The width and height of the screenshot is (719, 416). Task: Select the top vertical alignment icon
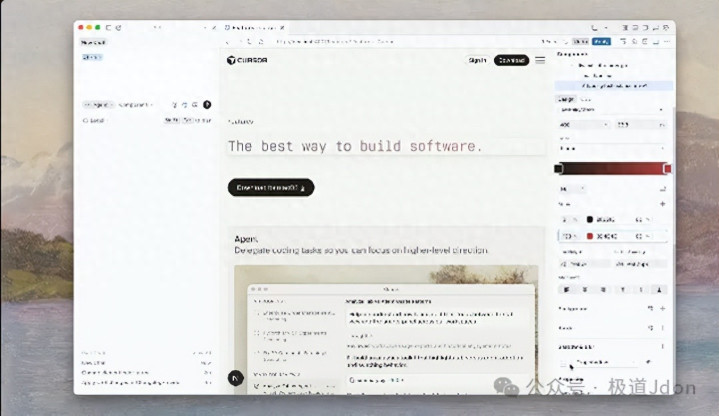(622, 289)
